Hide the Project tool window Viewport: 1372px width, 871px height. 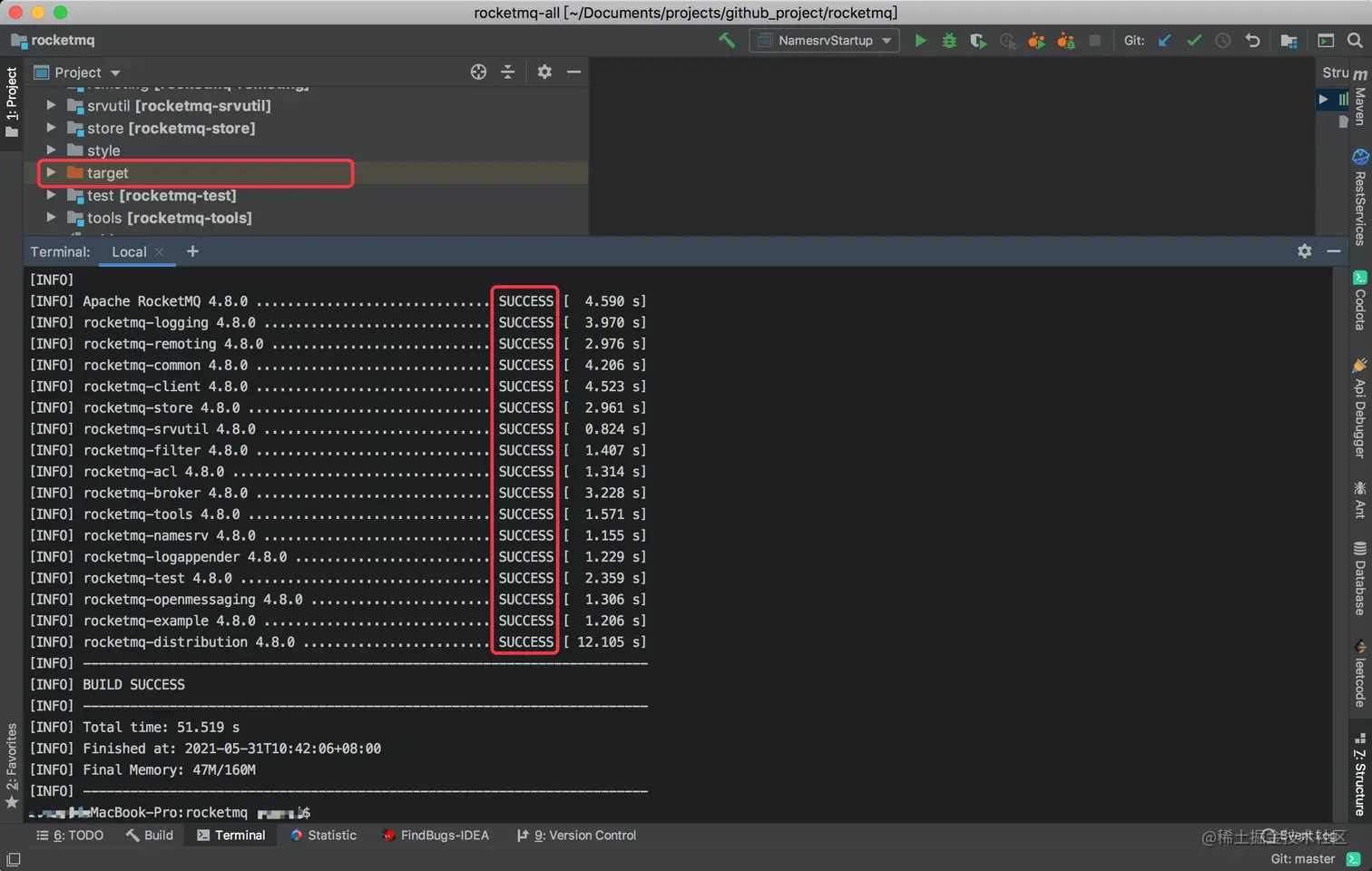[x=573, y=72]
